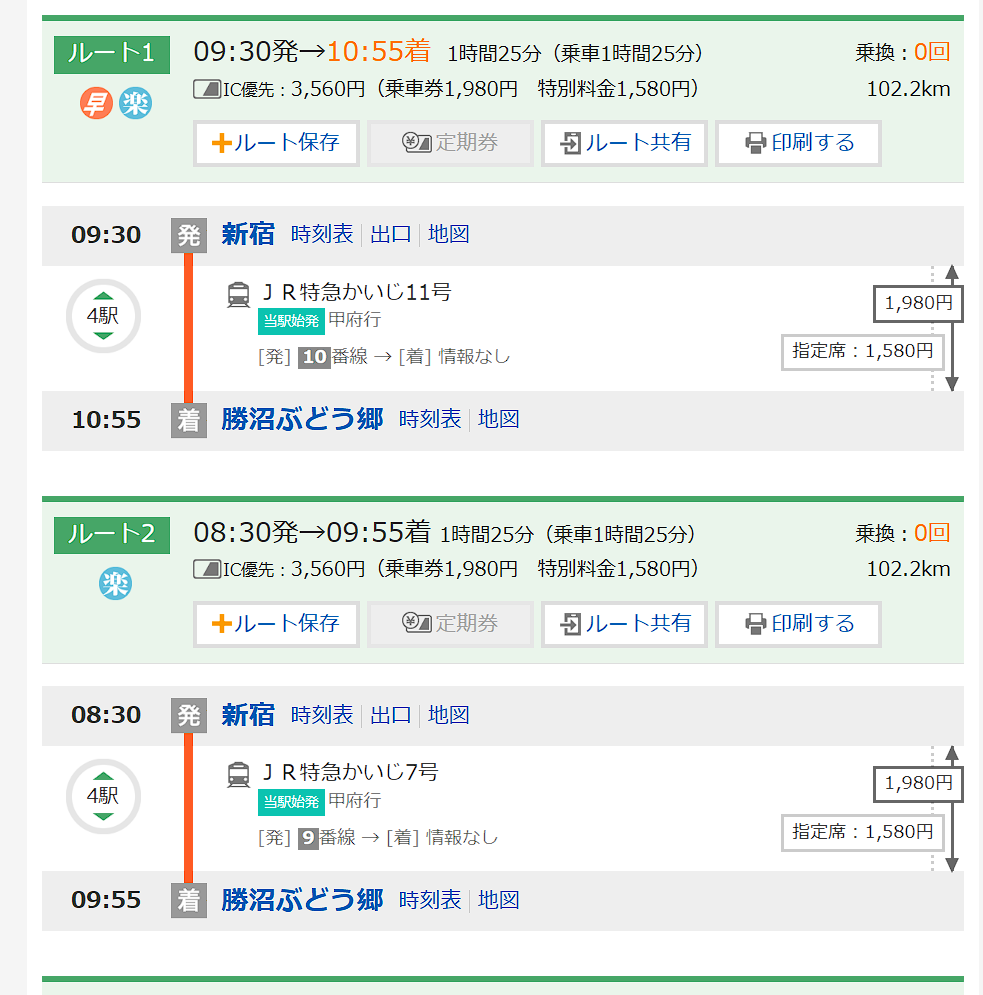Print Route 1 with 印刷する
Screen dimensions: 983x995
(x=798, y=143)
